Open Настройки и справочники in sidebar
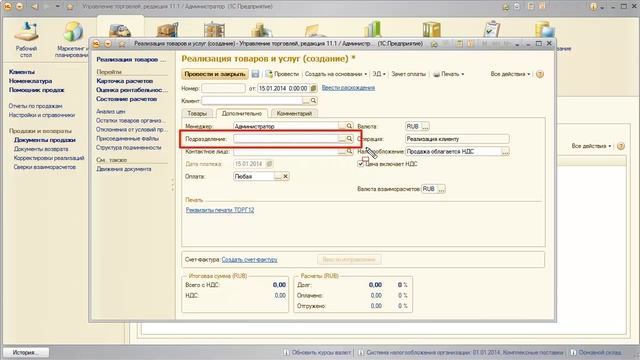The width and height of the screenshot is (640, 360). click(x=42, y=115)
